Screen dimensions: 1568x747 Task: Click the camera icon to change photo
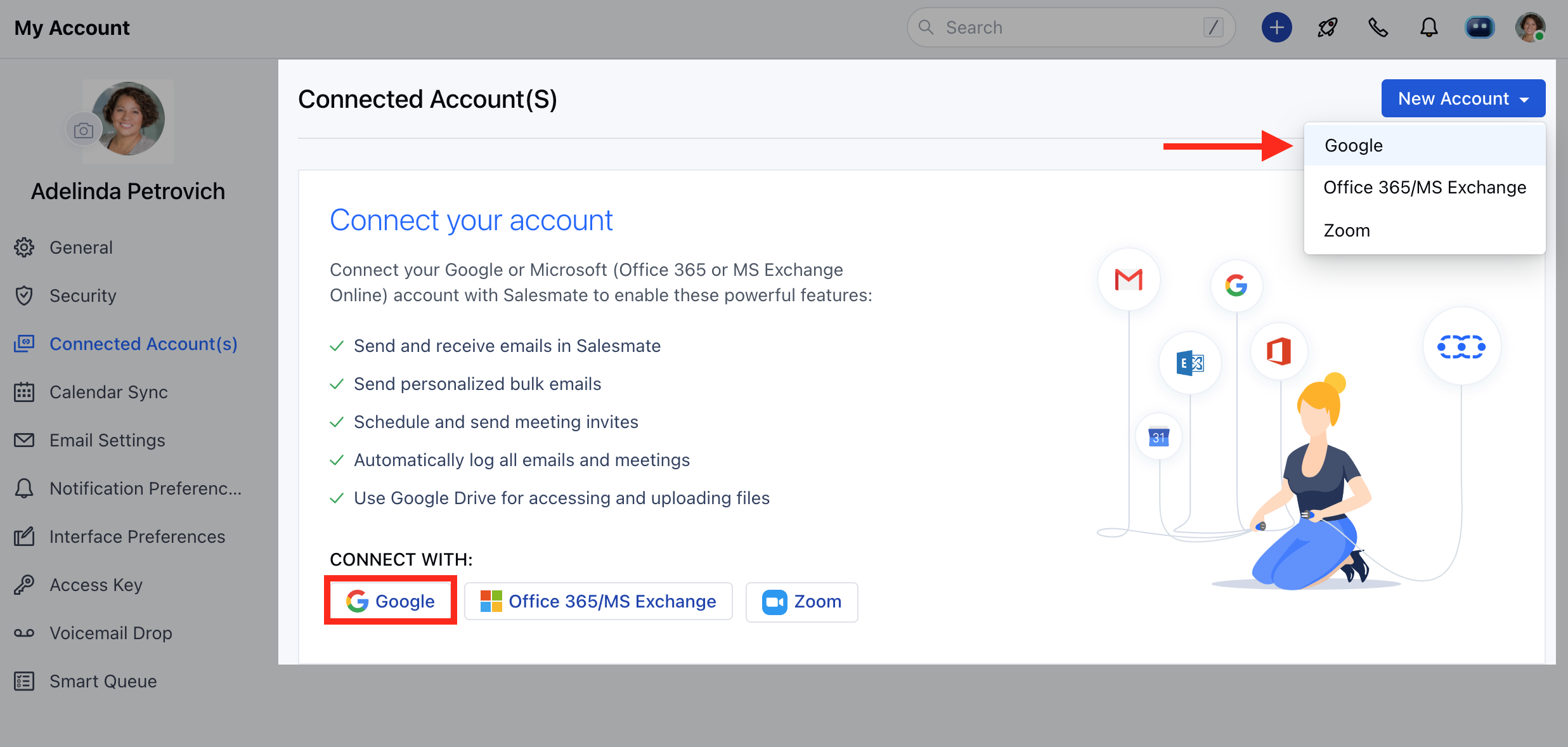click(83, 131)
